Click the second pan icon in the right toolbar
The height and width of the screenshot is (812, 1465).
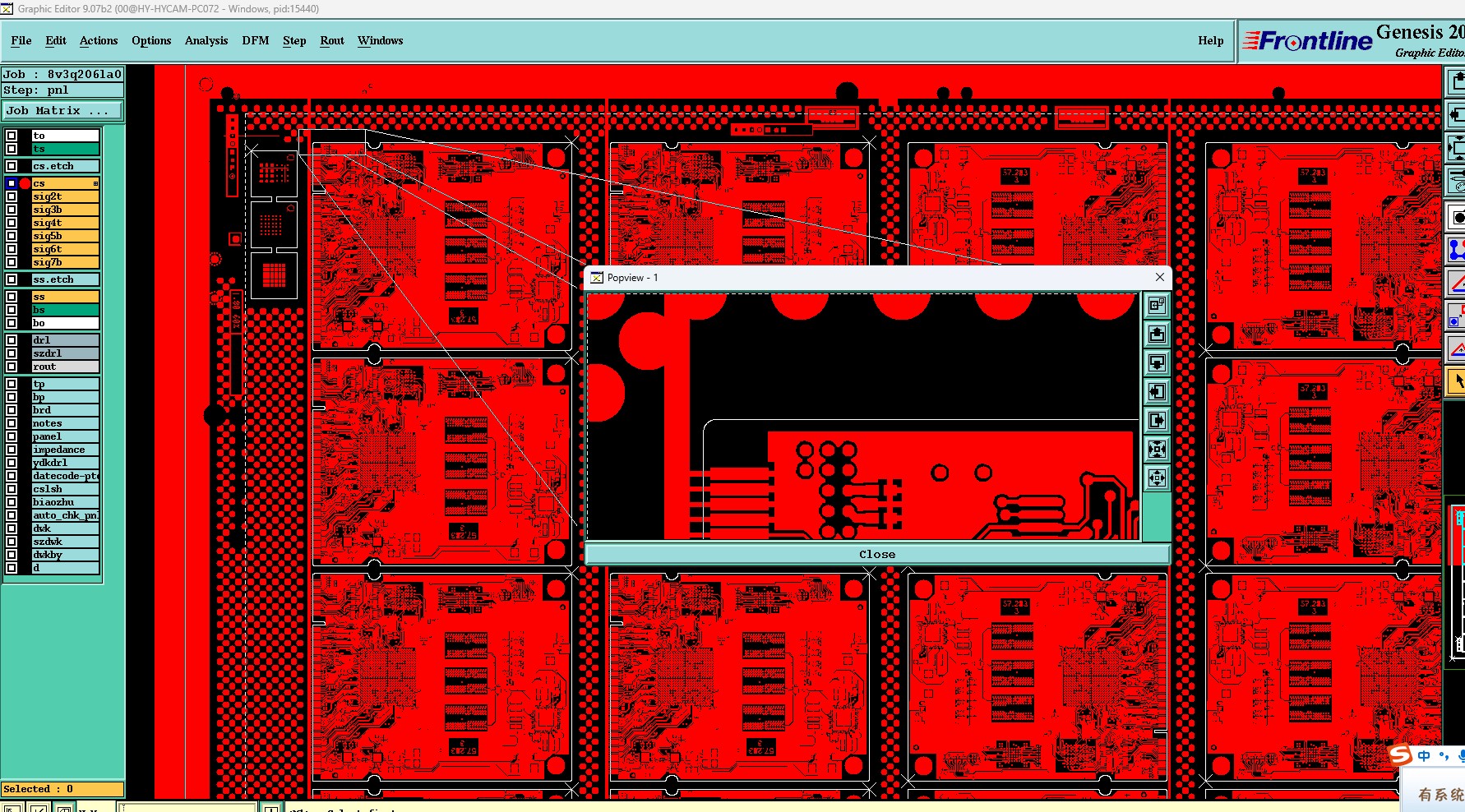click(1456, 114)
